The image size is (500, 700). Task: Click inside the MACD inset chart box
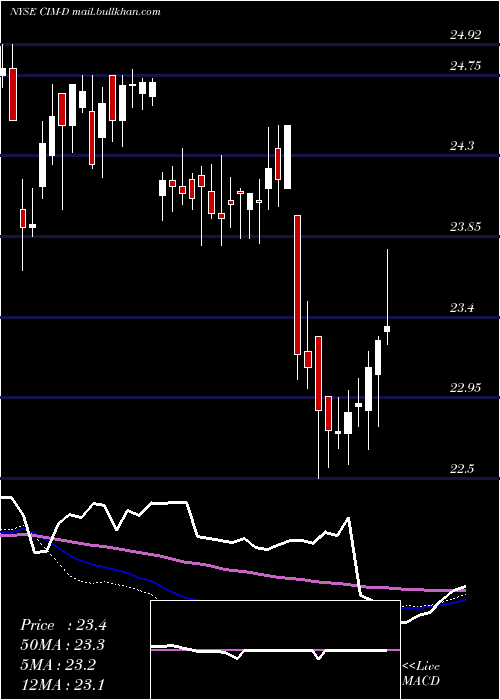point(275,650)
